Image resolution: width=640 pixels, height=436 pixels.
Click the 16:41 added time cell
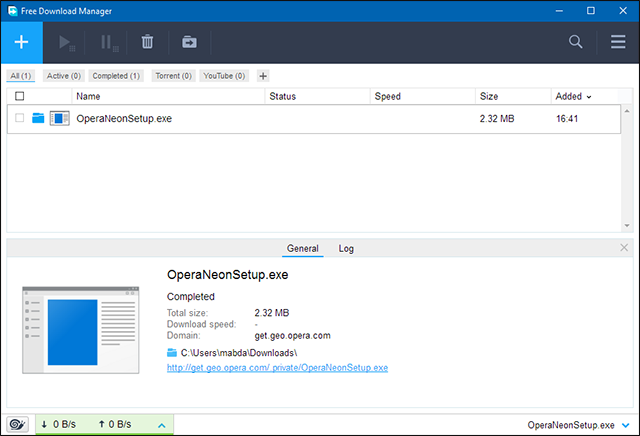tap(567, 118)
